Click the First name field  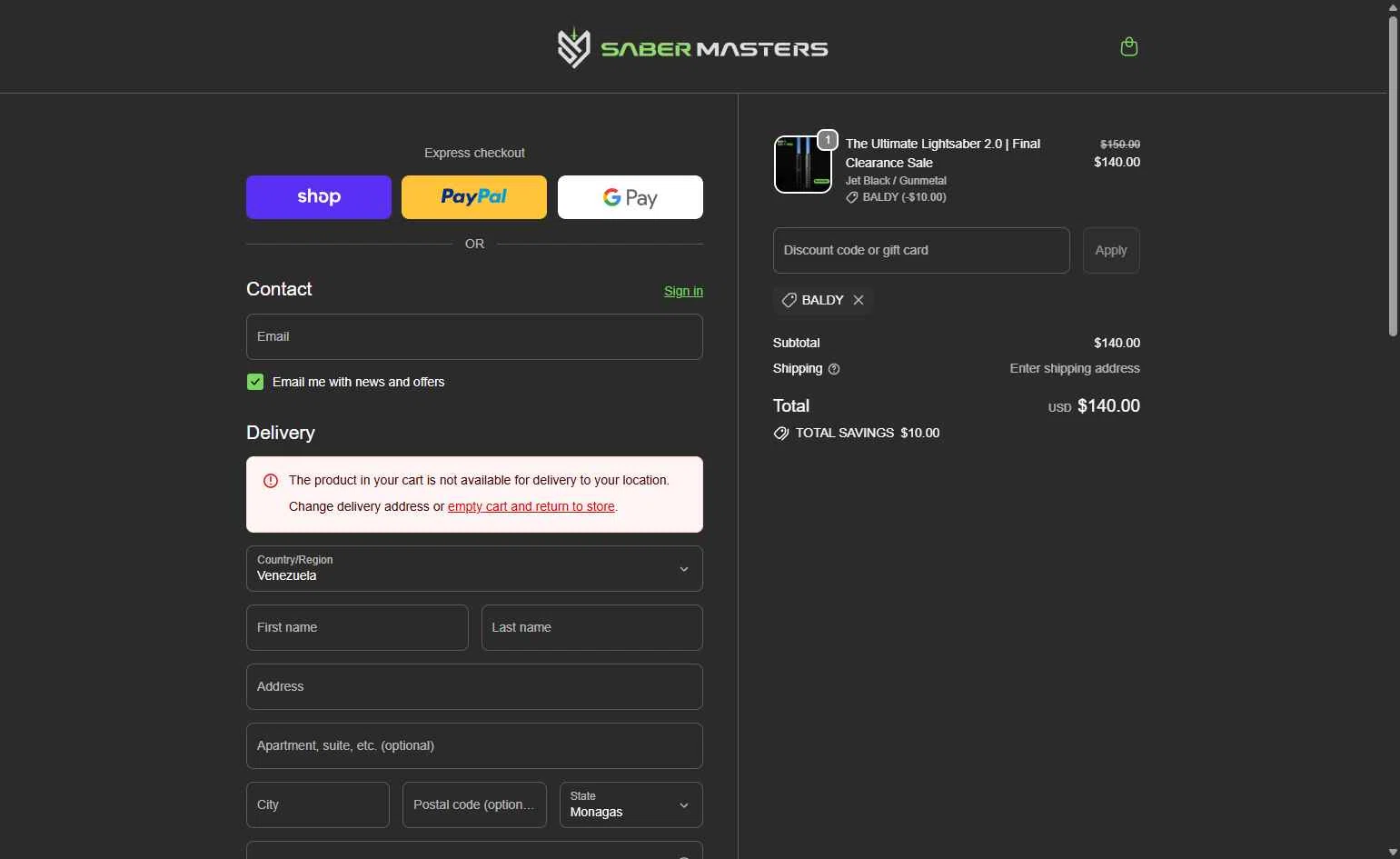357,627
